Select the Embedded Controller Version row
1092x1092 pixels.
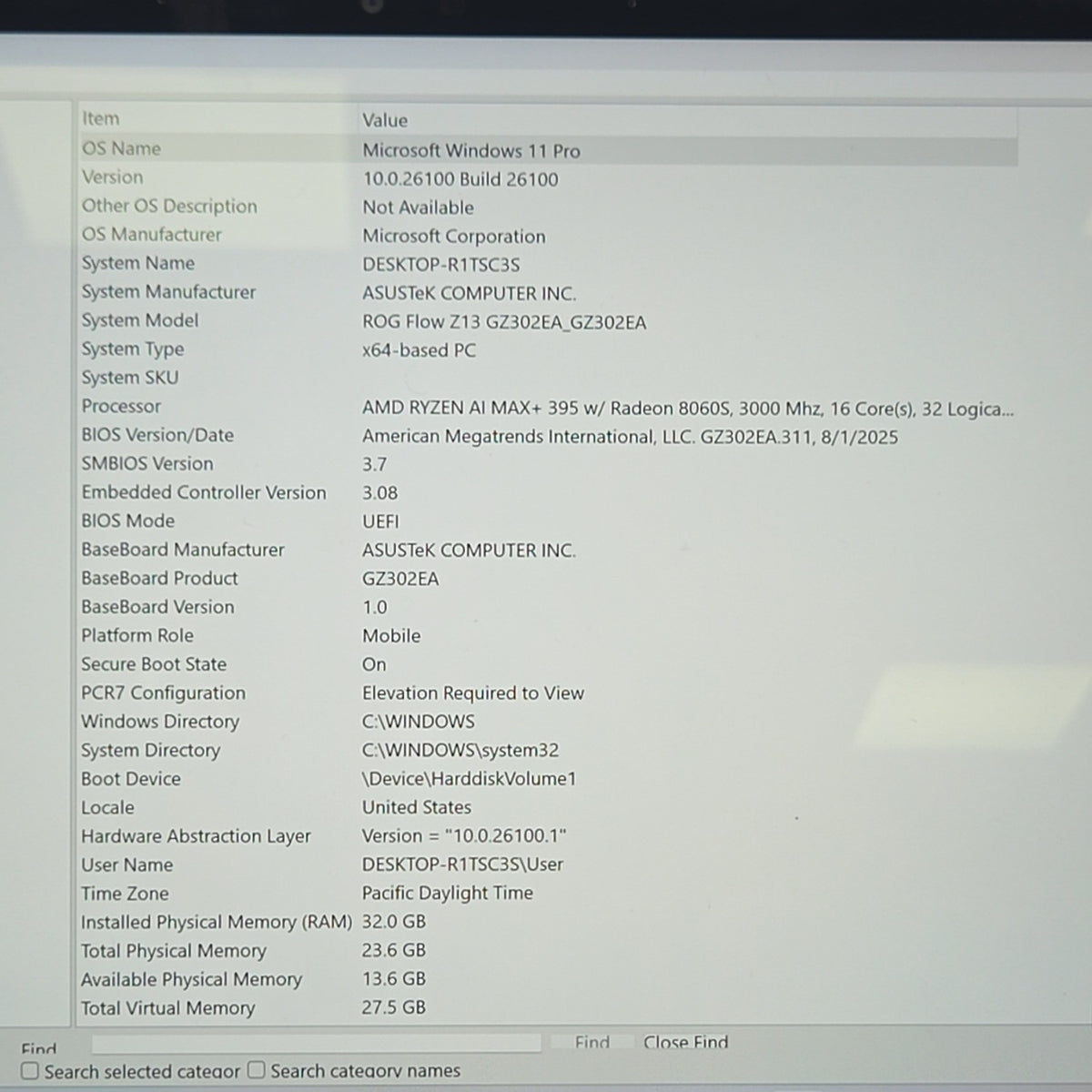click(x=548, y=492)
